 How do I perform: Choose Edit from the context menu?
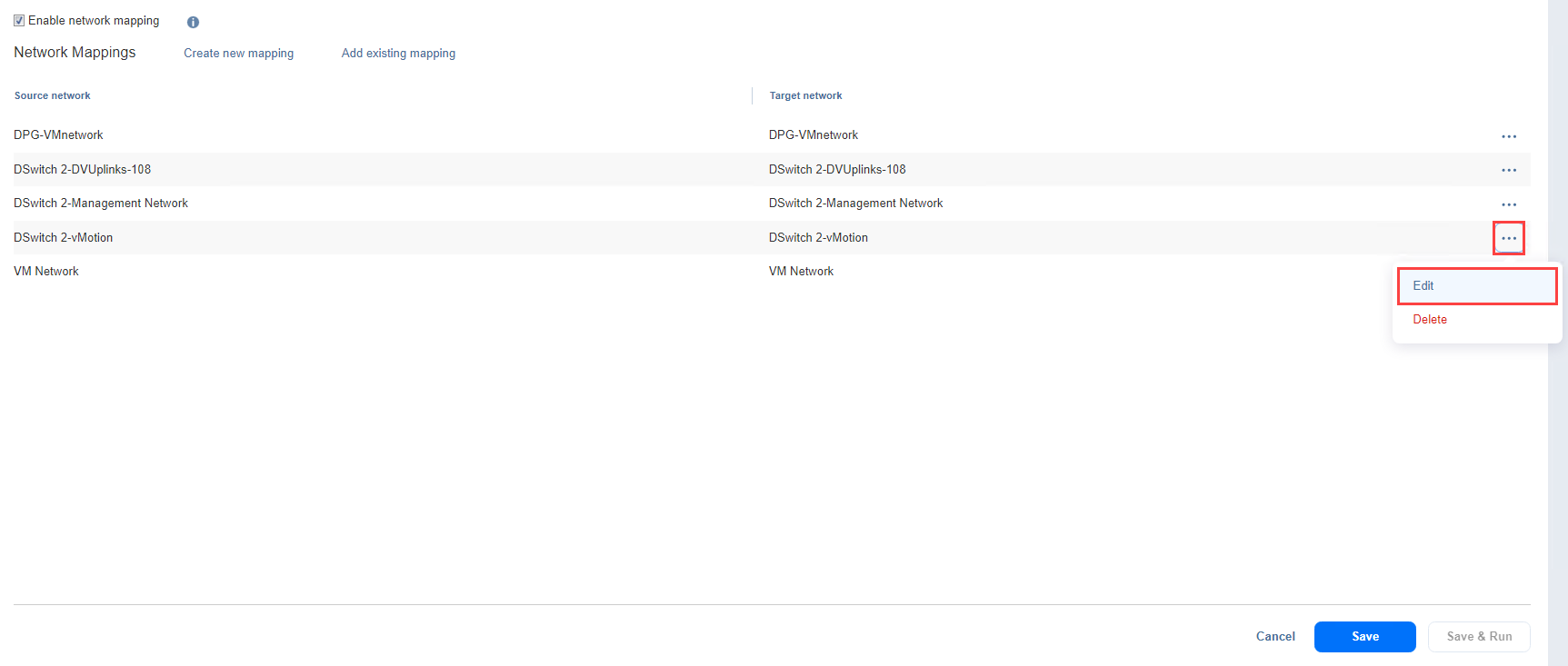point(1423,285)
